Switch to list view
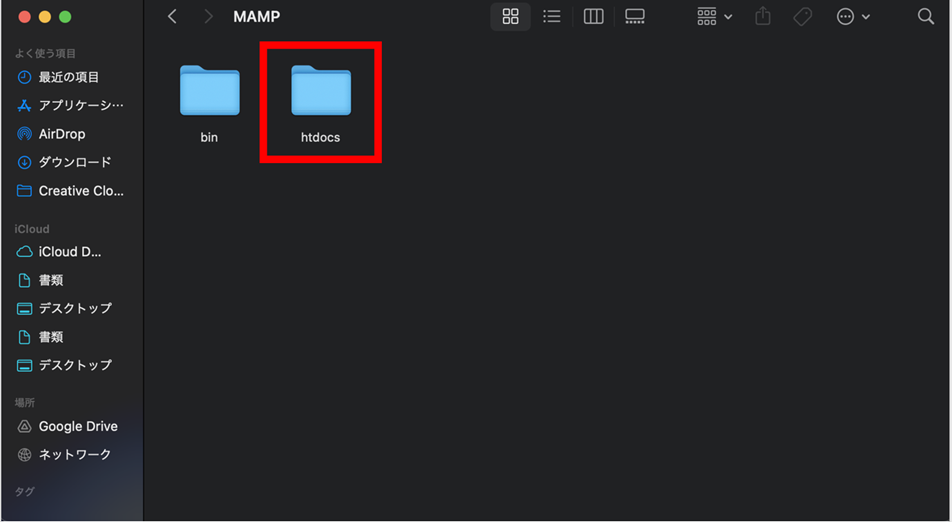Viewport: 952px width, 522px height. click(551, 16)
